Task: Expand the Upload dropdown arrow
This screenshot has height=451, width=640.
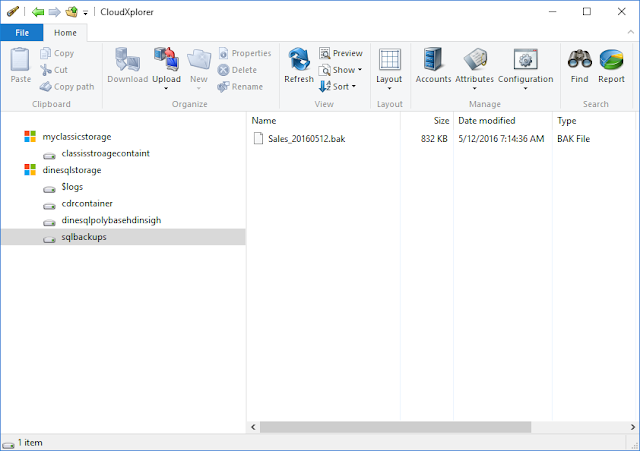Action: click(166, 89)
